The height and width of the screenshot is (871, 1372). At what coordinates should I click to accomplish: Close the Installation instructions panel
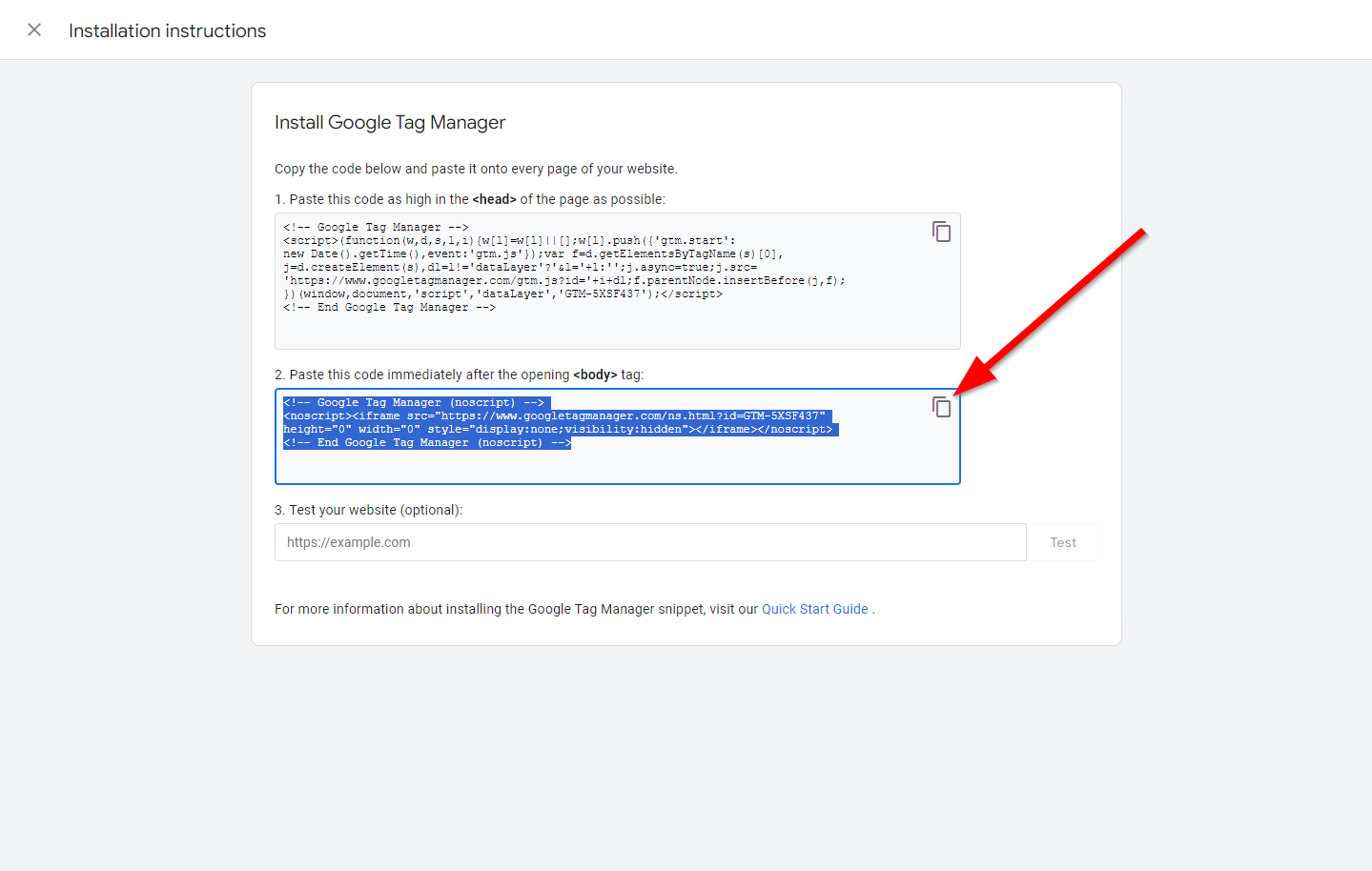(34, 30)
